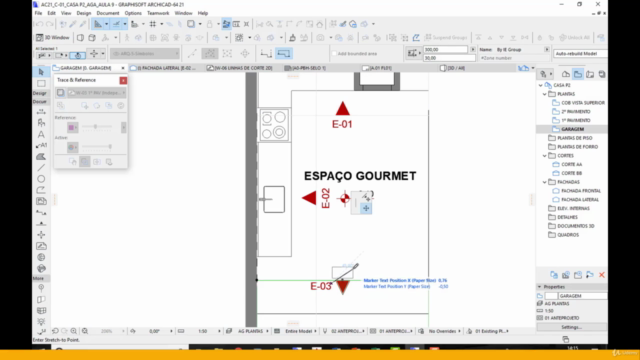
Task: Toggle Fit in Window zoom icon
Action: pyautogui.click(x=85, y=331)
